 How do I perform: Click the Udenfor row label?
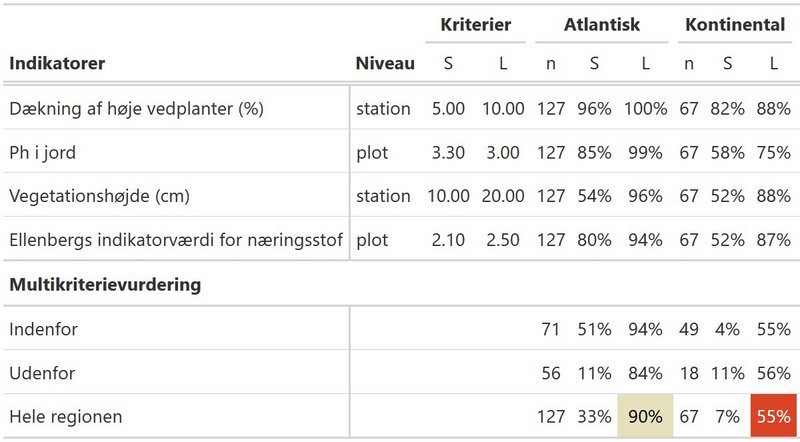42,373
